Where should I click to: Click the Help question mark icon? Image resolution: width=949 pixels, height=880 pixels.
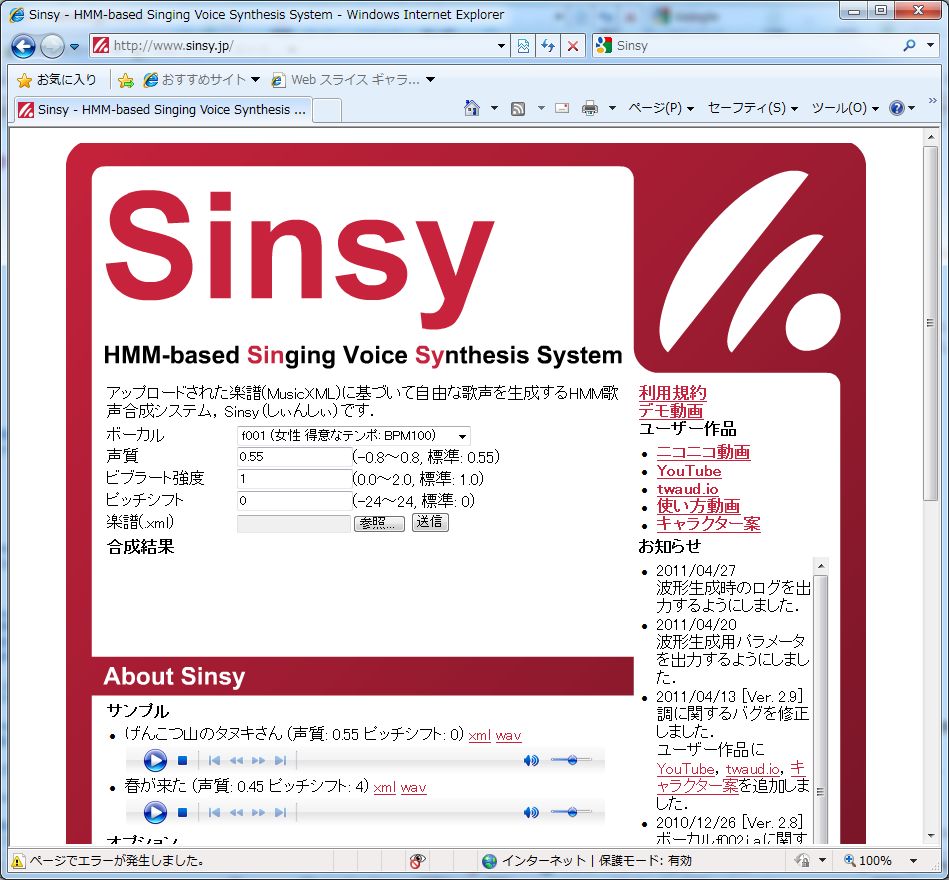point(896,108)
